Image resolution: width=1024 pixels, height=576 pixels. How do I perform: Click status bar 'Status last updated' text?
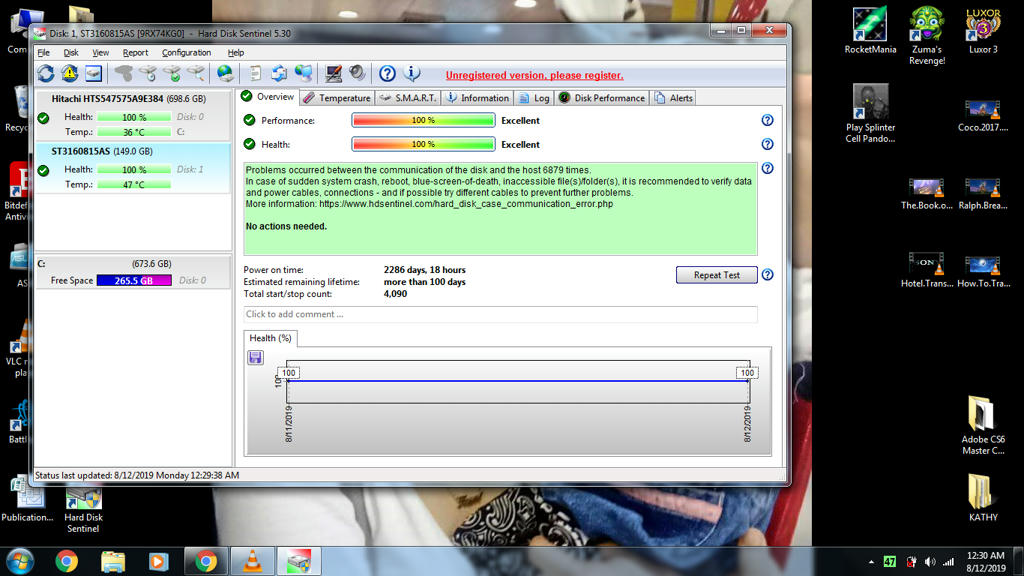coord(137,475)
